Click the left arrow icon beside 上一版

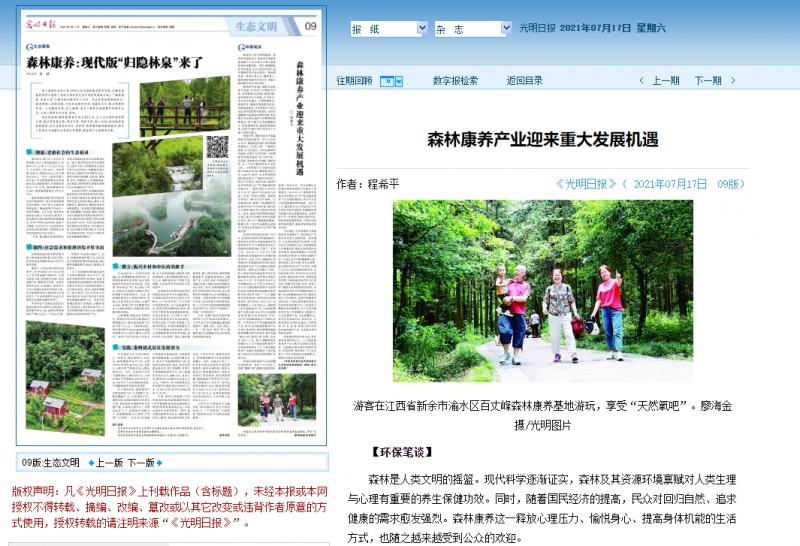coord(89,463)
